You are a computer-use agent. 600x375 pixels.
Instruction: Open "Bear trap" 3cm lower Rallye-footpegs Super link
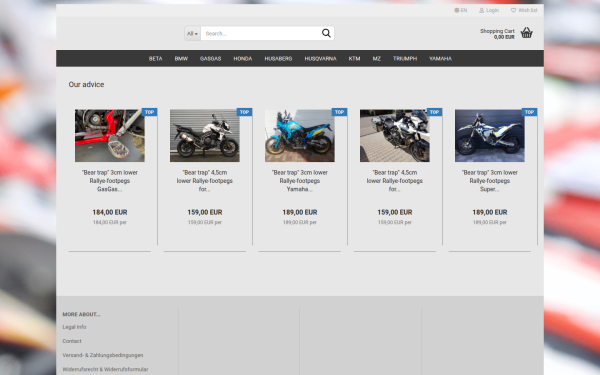(489, 181)
